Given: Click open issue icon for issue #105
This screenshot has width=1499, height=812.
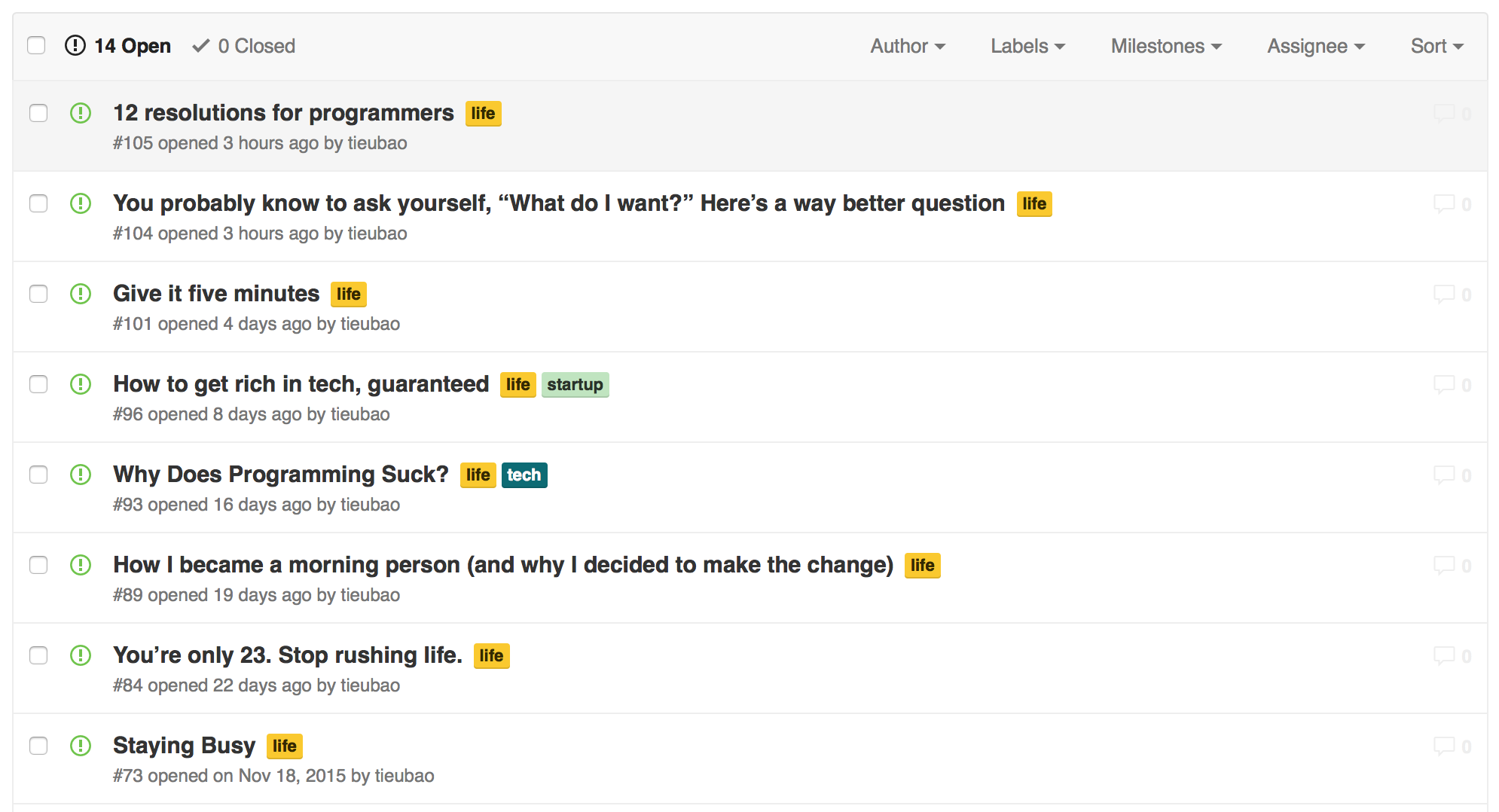Looking at the screenshot, I should coord(81,113).
